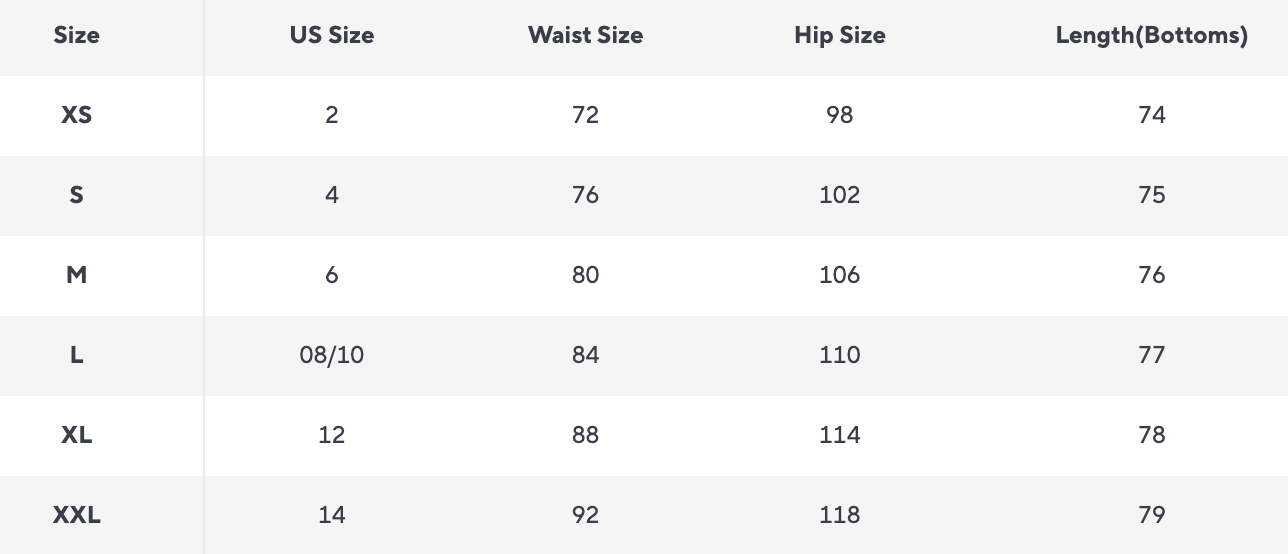Select the S size row label

click(x=77, y=195)
